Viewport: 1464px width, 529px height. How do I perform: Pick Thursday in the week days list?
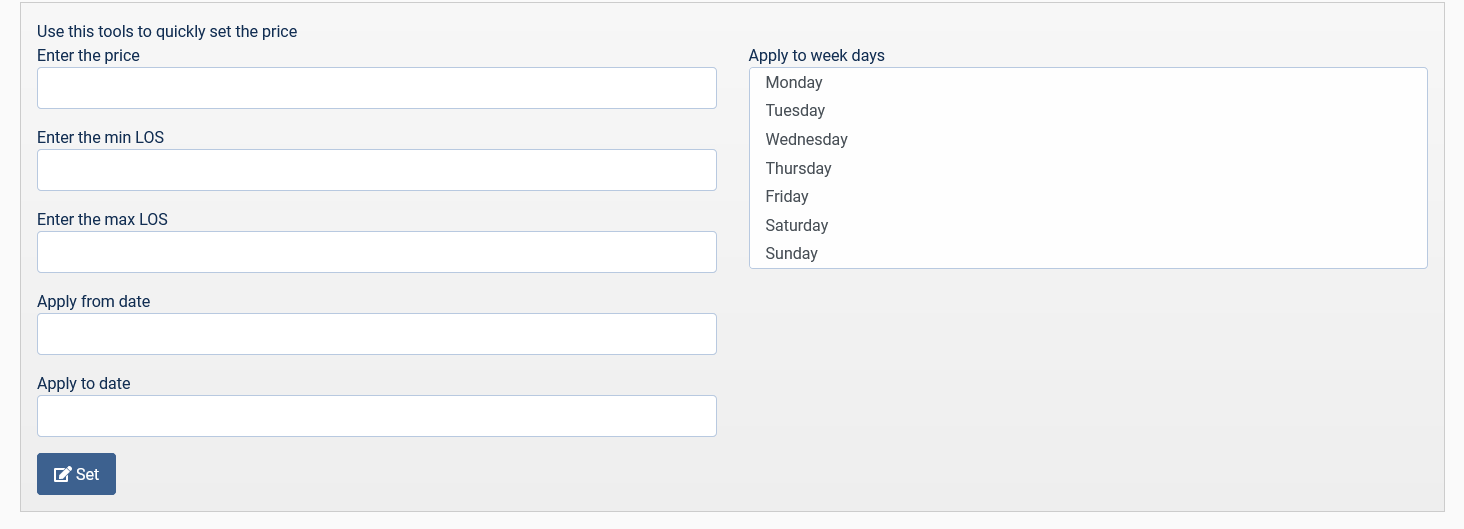click(798, 168)
